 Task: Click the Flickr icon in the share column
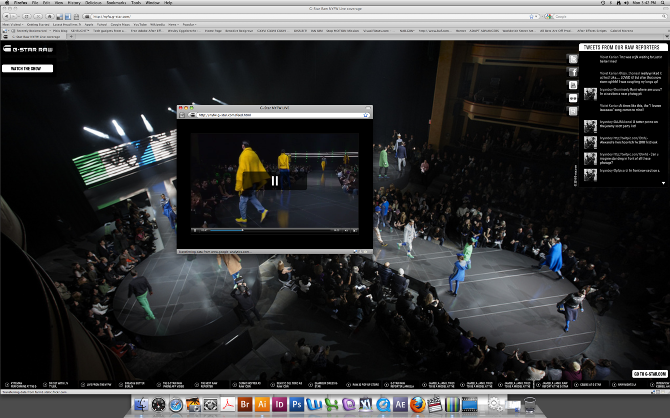tap(573, 98)
